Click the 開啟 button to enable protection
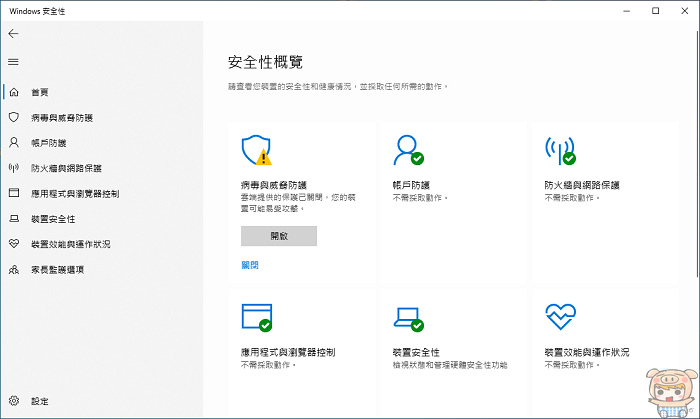The width and height of the screenshot is (700, 419). [279, 236]
